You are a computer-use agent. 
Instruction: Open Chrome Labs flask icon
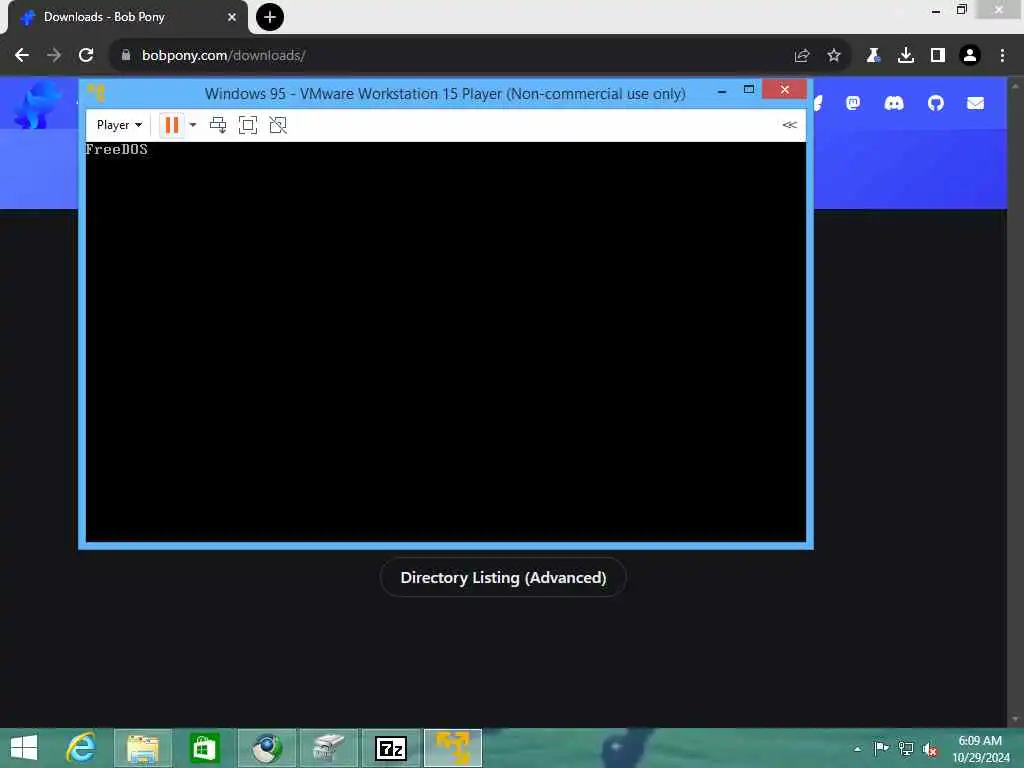tap(873, 56)
